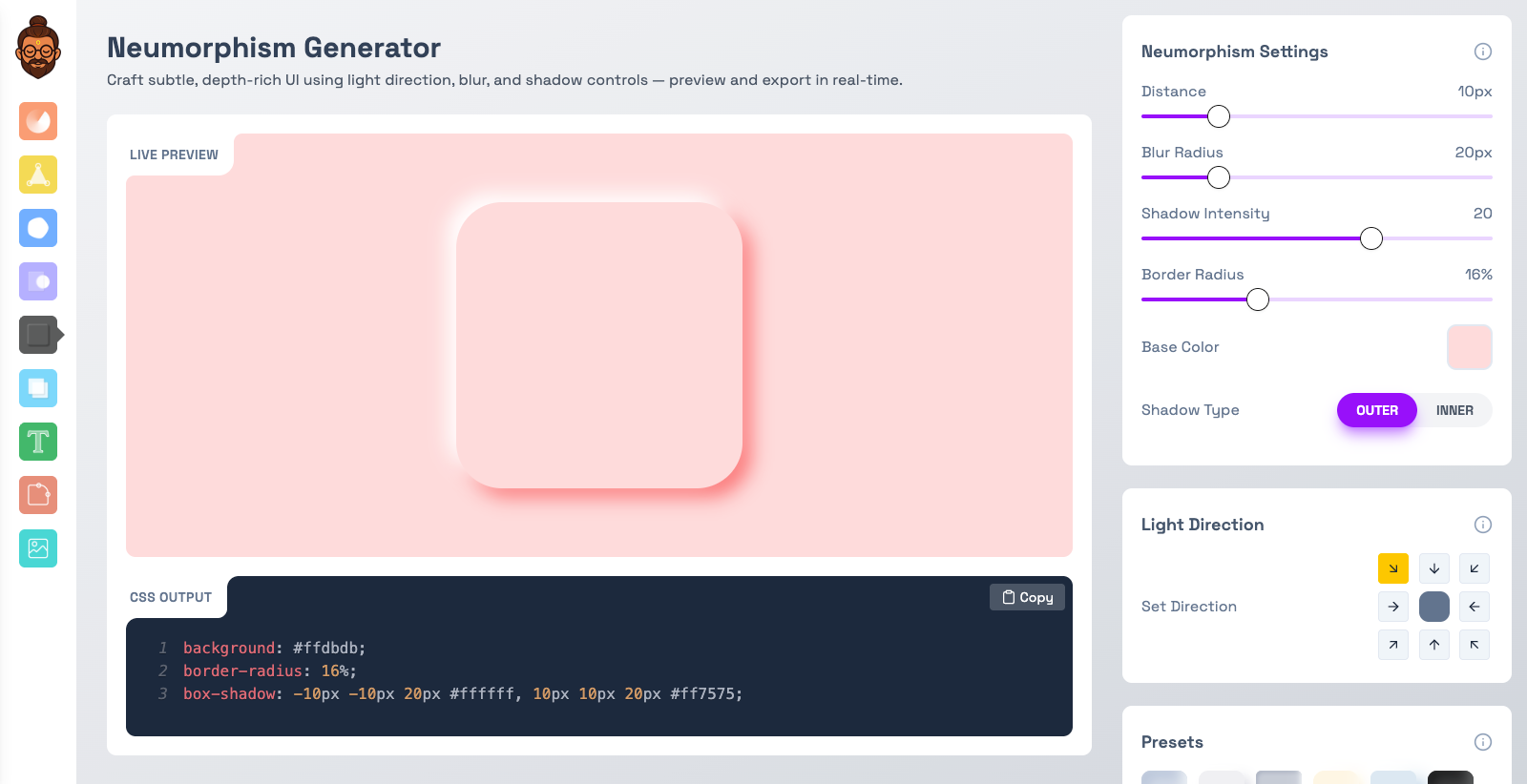The height and width of the screenshot is (784, 1527).
Task: Open the coral rounded corner tool icon
Action: coord(38,495)
